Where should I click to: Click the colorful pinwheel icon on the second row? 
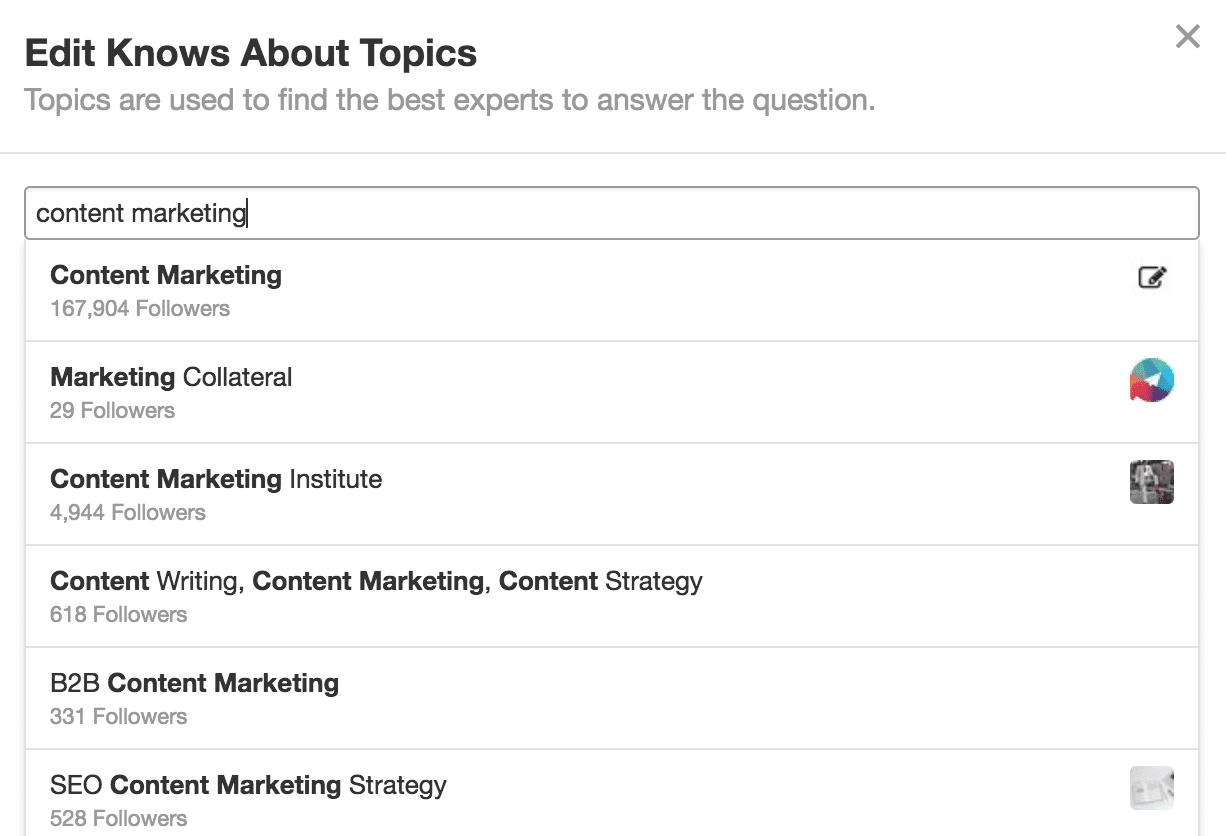pos(1151,381)
